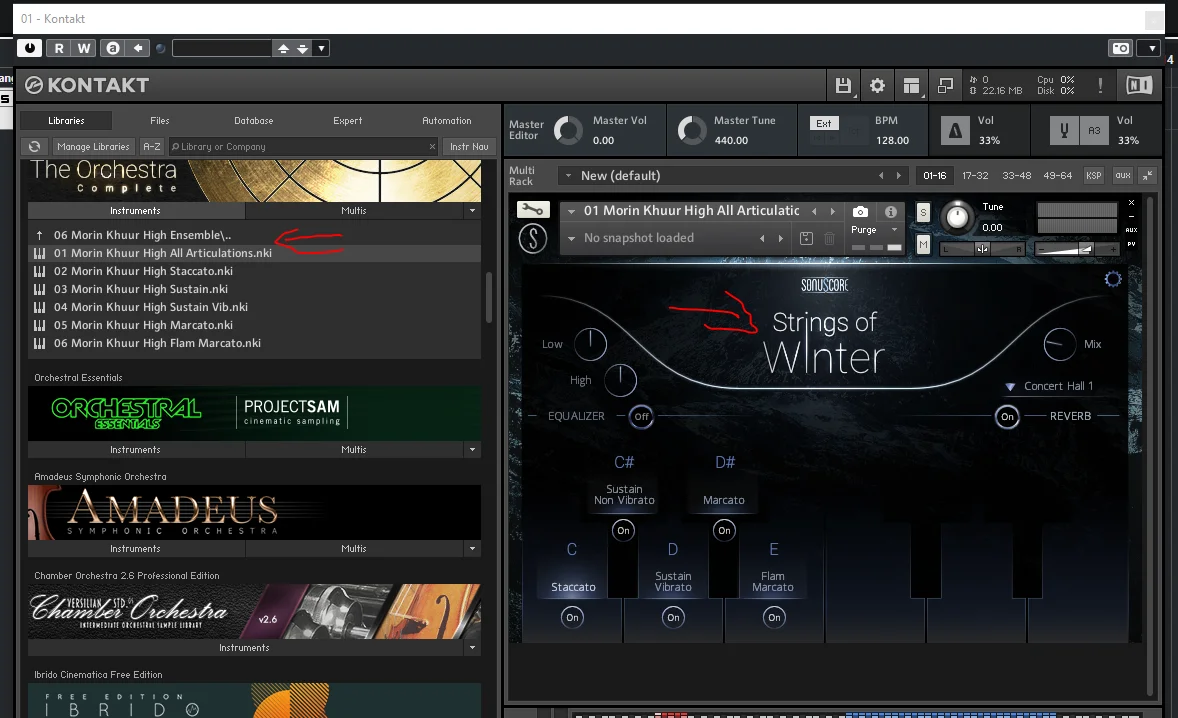Open instrument edit mode wrench icon

pos(533,210)
